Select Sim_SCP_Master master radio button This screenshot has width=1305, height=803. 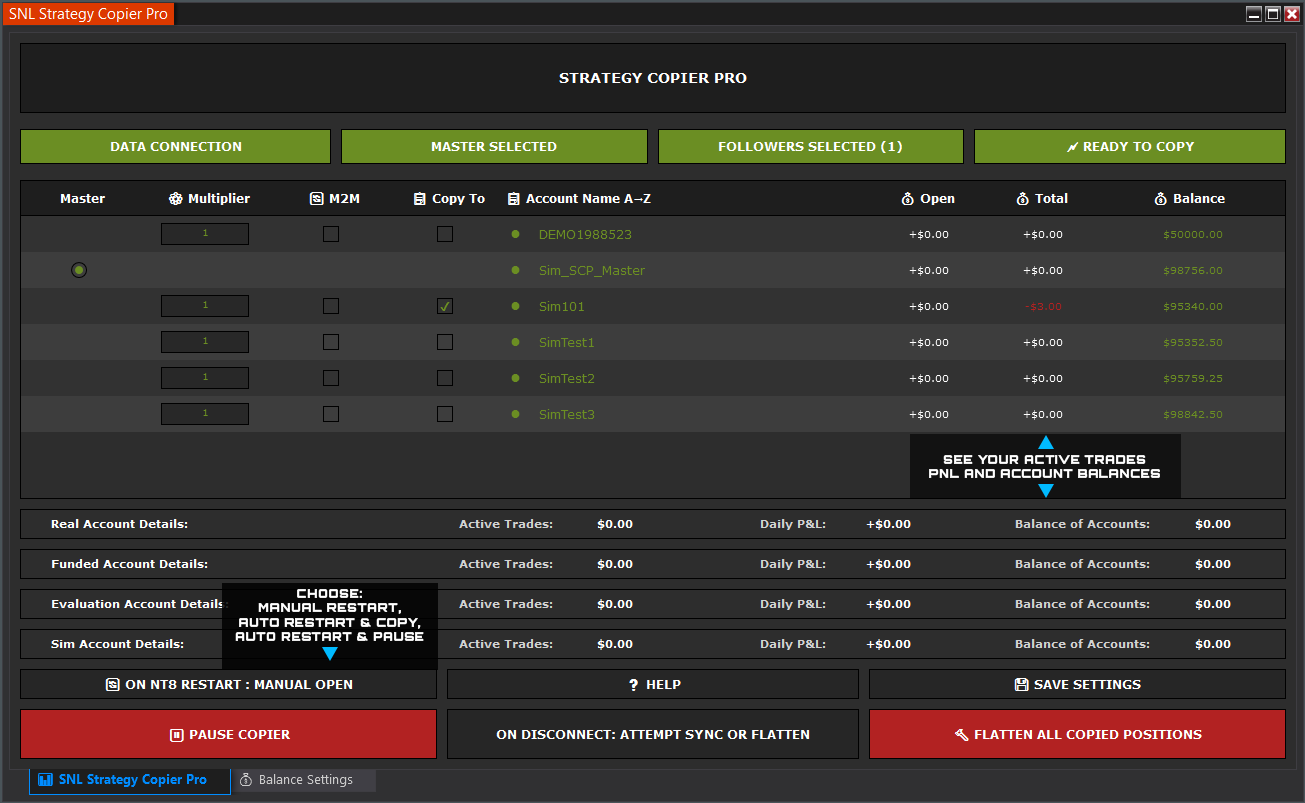click(79, 270)
